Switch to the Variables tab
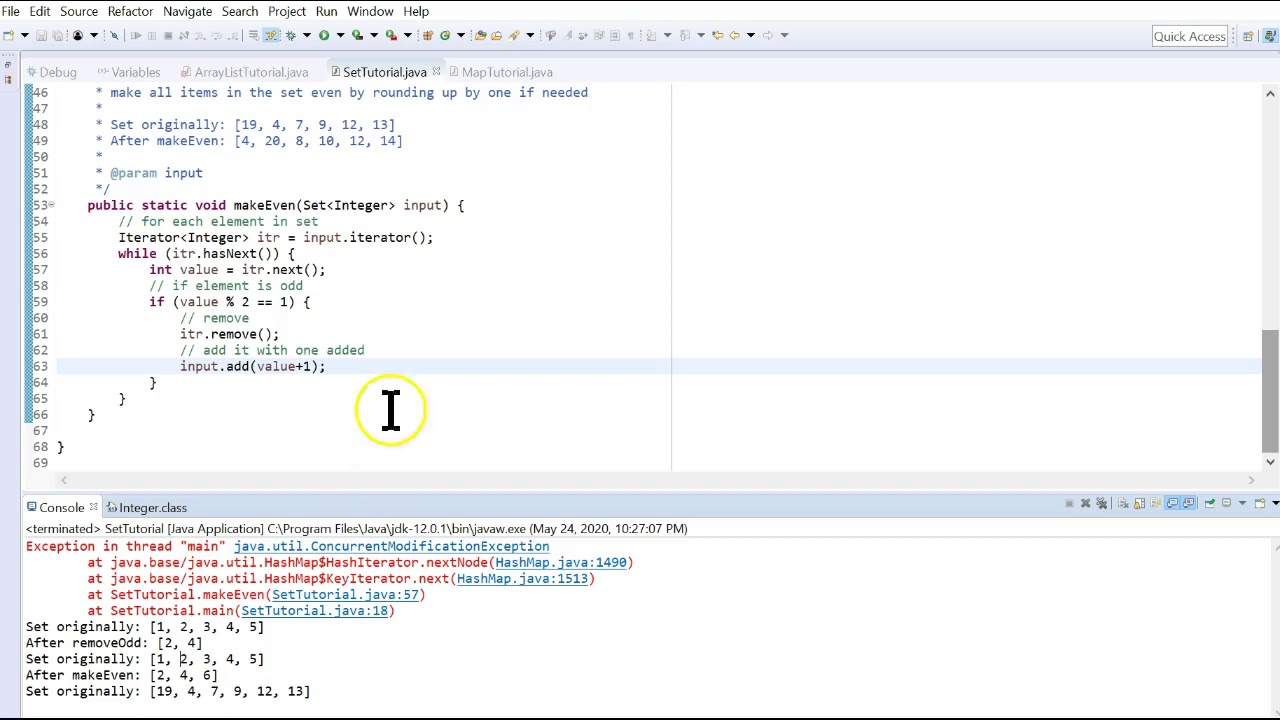Screen dimensions: 1280x720 point(127,72)
